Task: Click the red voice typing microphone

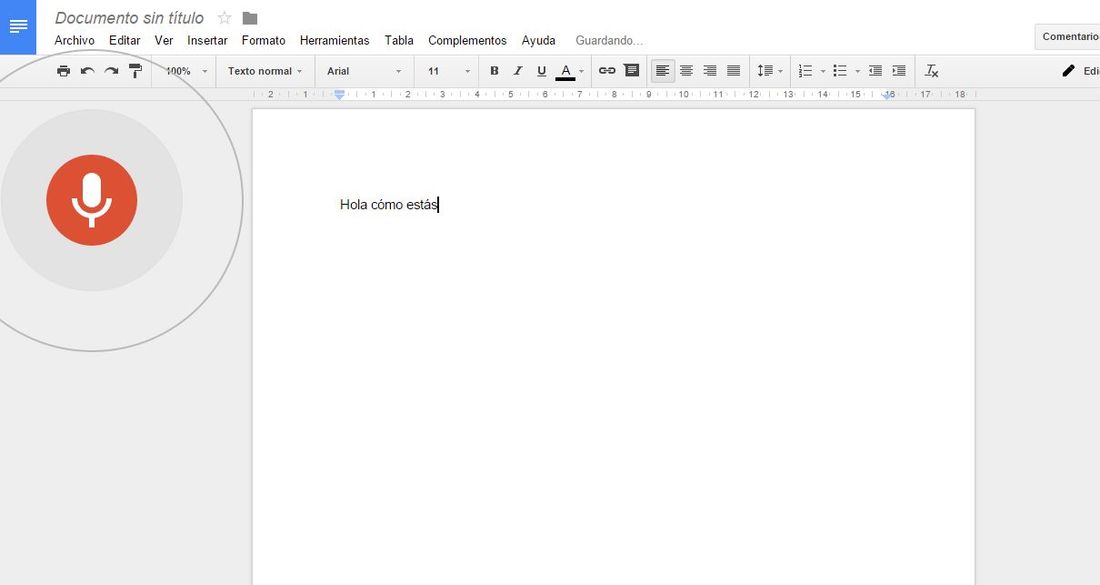Action: pos(92,200)
